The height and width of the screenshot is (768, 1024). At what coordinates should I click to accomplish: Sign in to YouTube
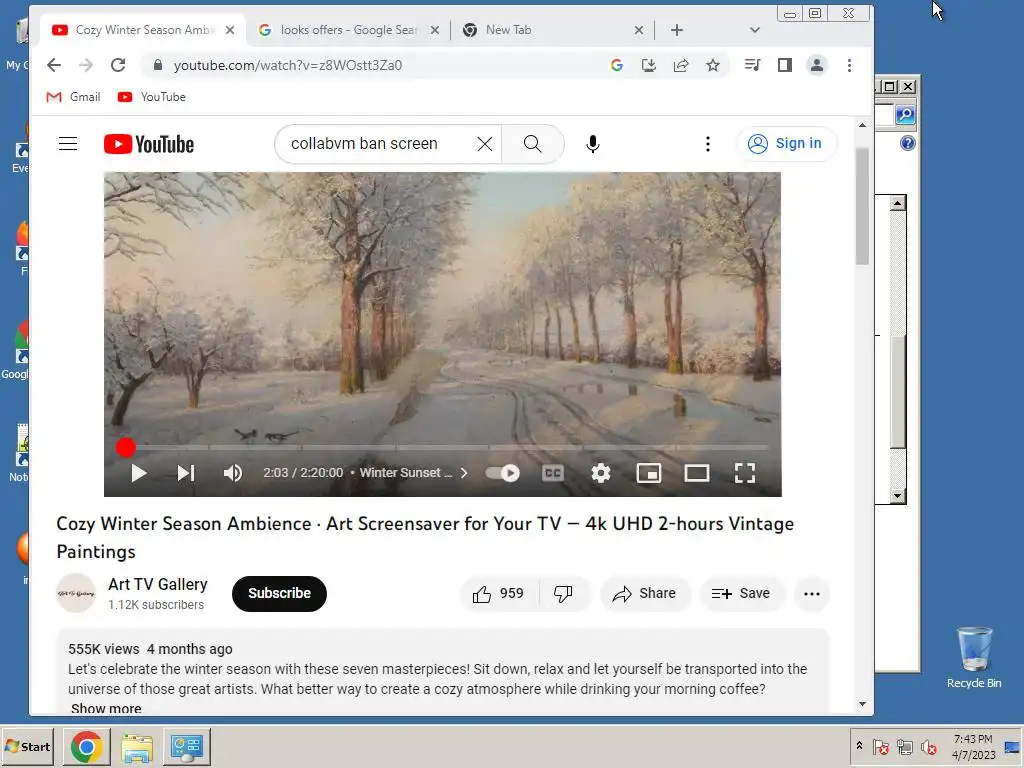(786, 144)
